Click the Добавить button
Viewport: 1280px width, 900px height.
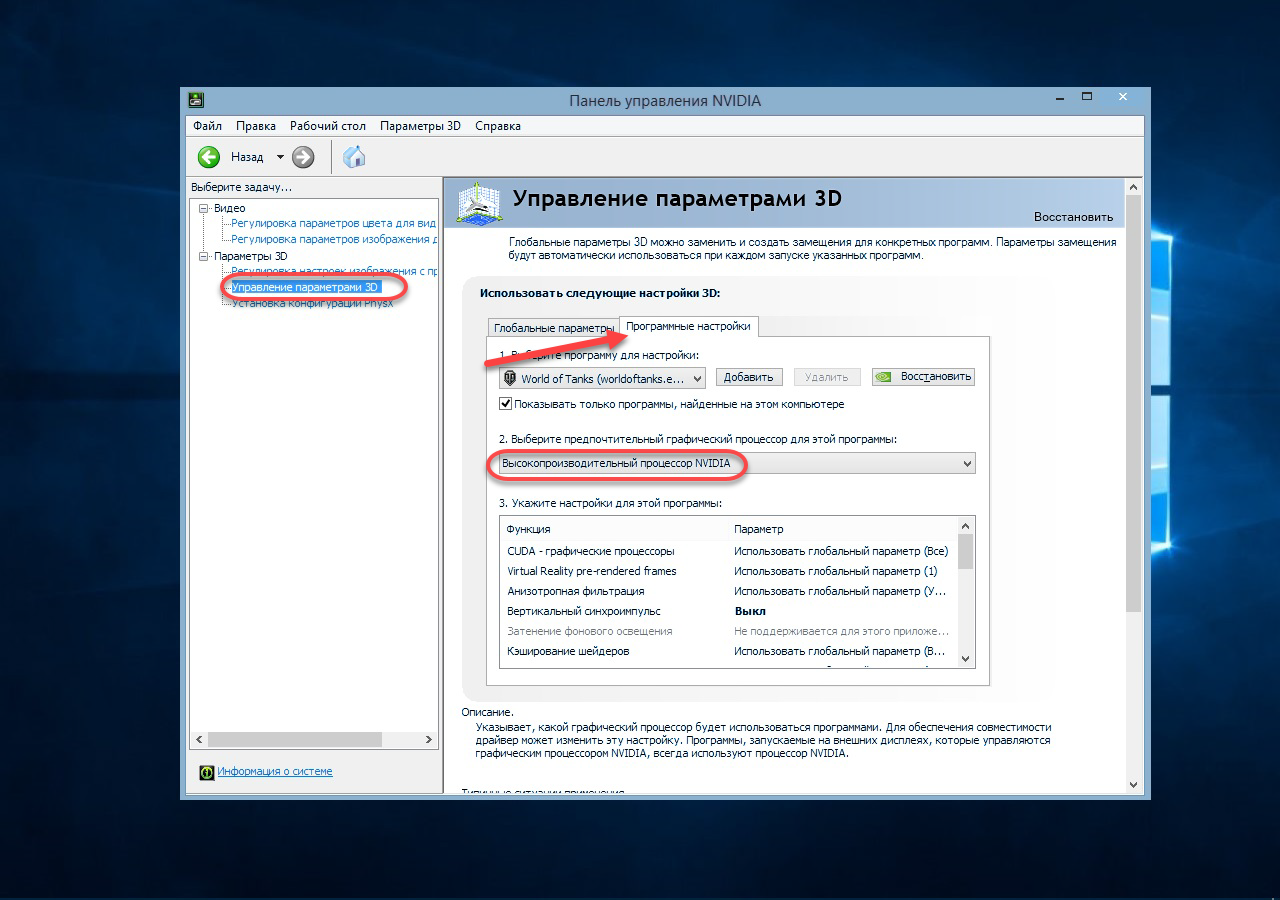pyautogui.click(x=749, y=377)
